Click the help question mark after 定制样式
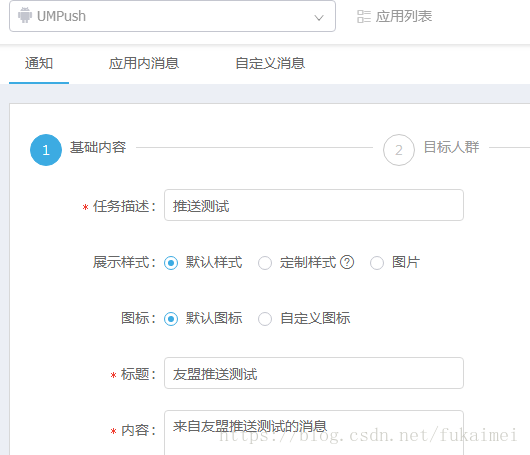Screen dimensions: 530x455 (347, 262)
